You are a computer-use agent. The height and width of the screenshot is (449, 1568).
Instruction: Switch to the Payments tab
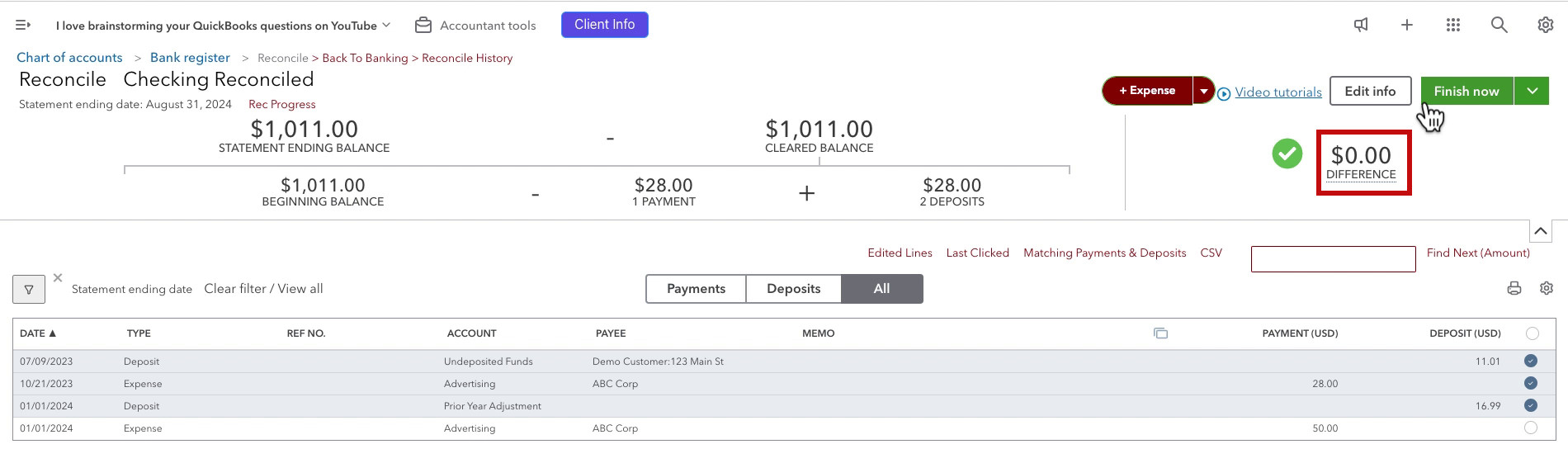(x=696, y=289)
